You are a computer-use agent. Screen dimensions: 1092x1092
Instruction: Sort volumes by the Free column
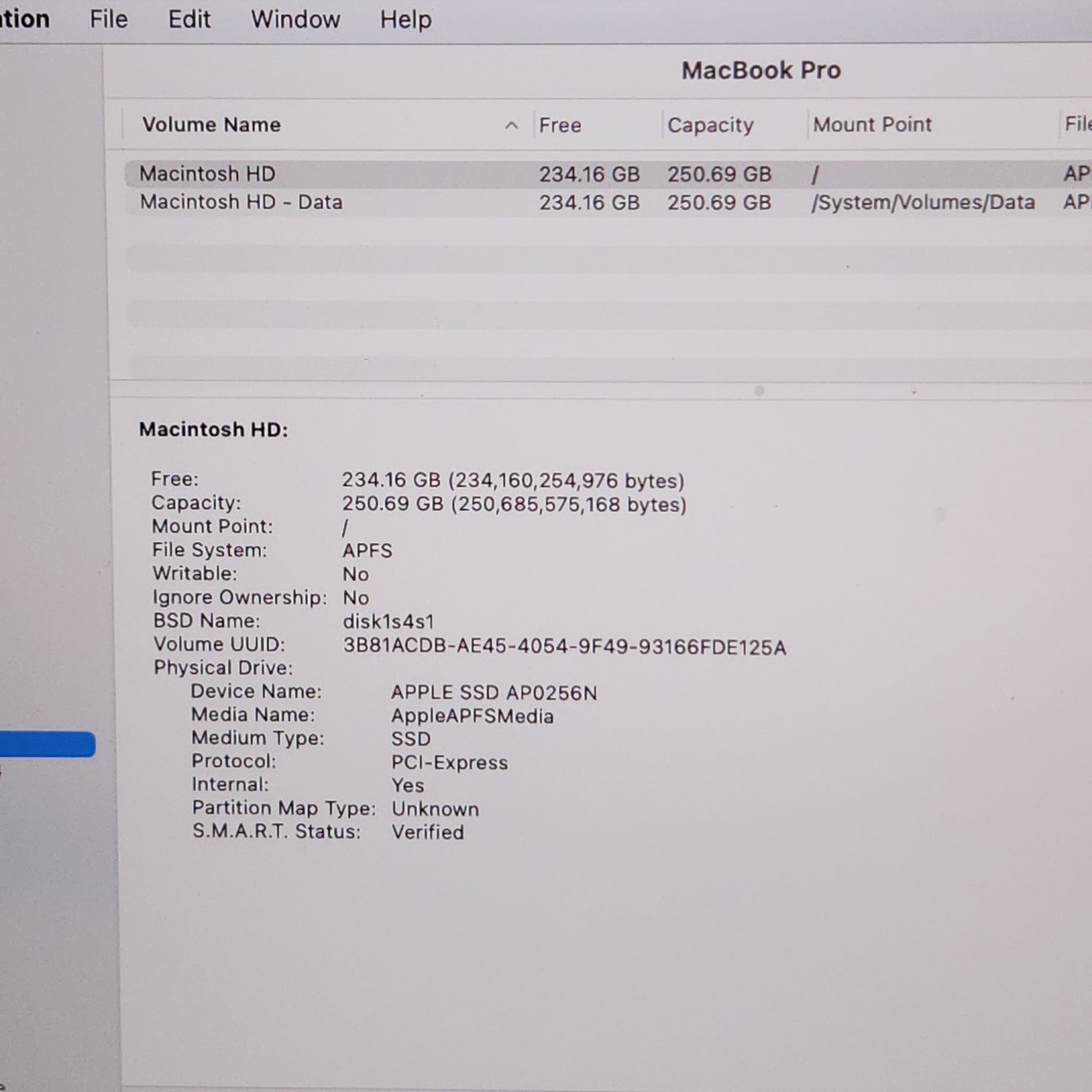click(x=561, y=124)
